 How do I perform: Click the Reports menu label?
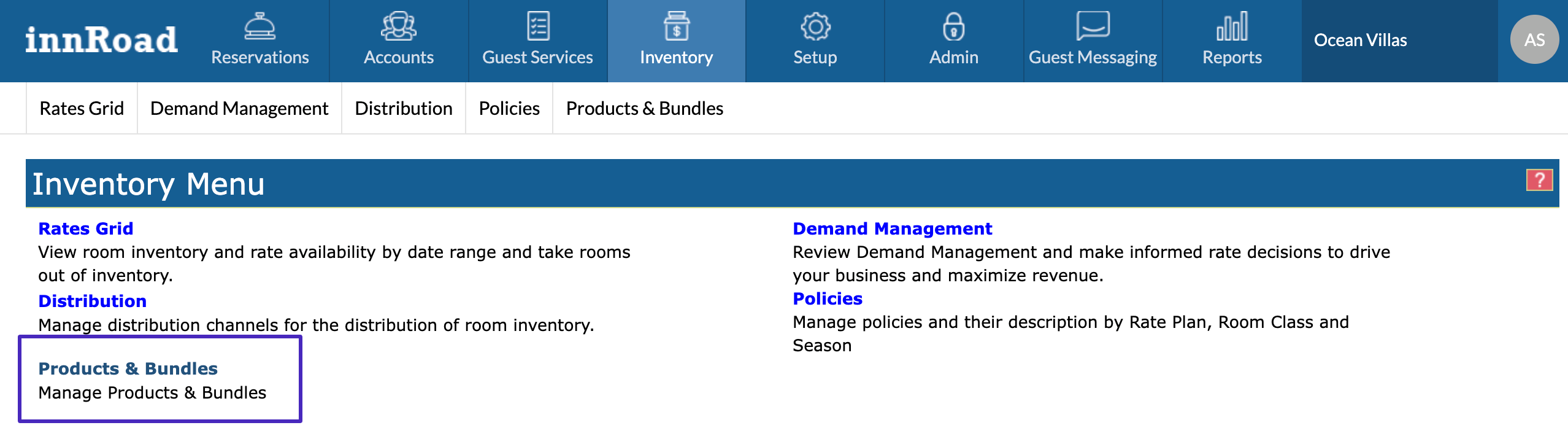point(1232,58)
